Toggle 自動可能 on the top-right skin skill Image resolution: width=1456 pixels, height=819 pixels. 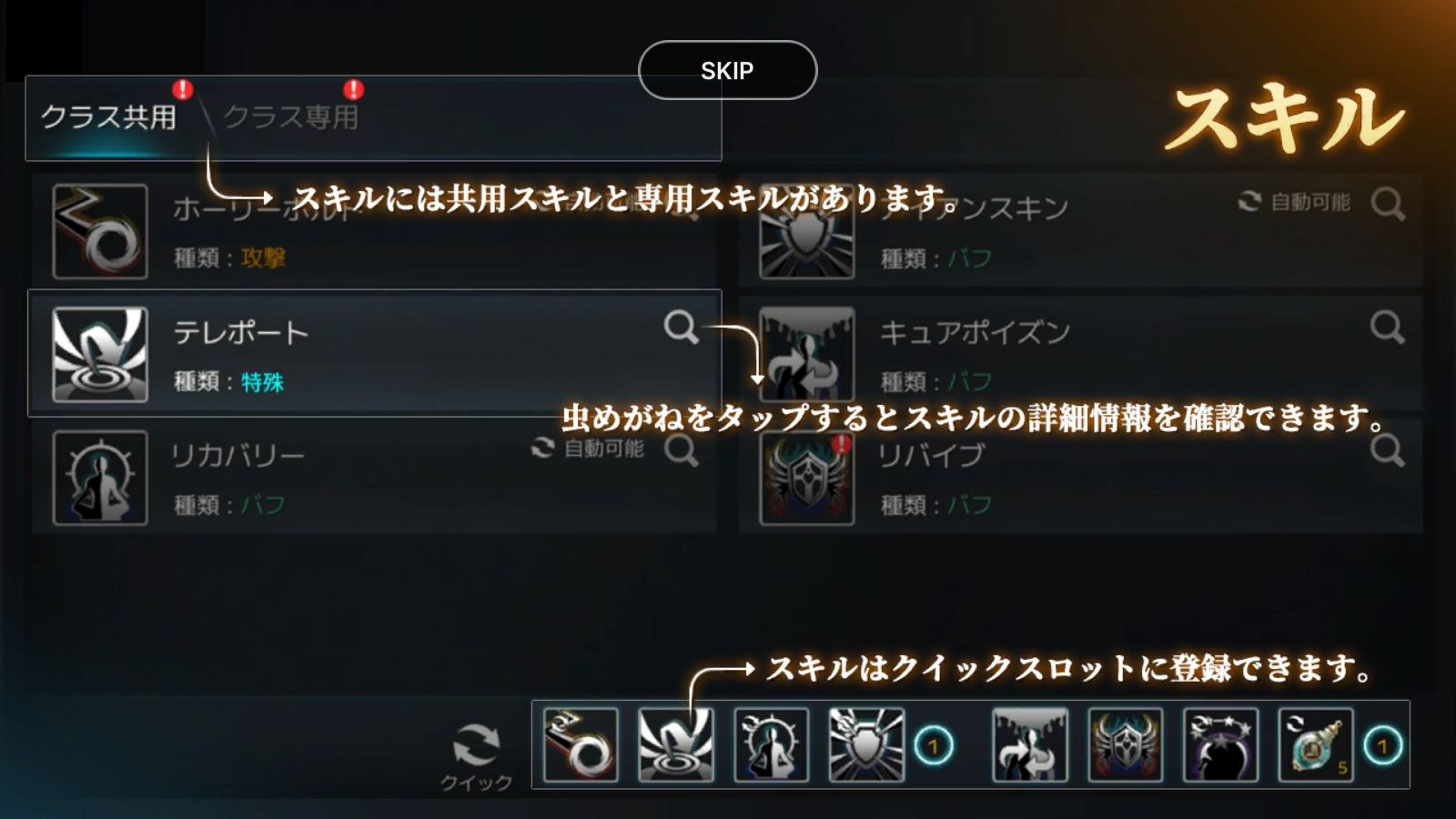(1294, 202)
